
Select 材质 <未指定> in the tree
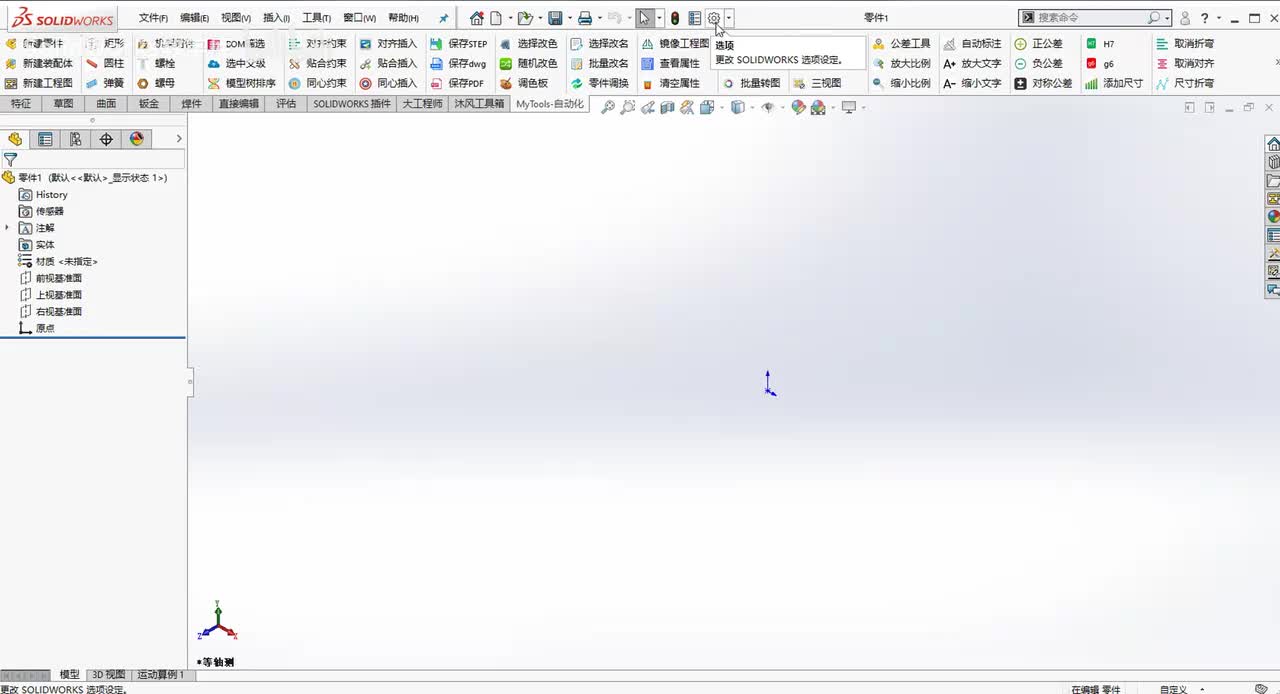pos(59,261)
